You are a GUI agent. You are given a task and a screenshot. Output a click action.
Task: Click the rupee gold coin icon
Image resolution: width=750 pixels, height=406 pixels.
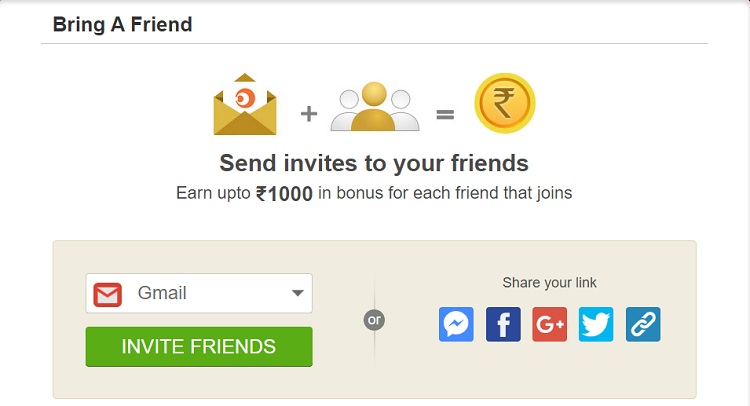[x=505, y=103]
